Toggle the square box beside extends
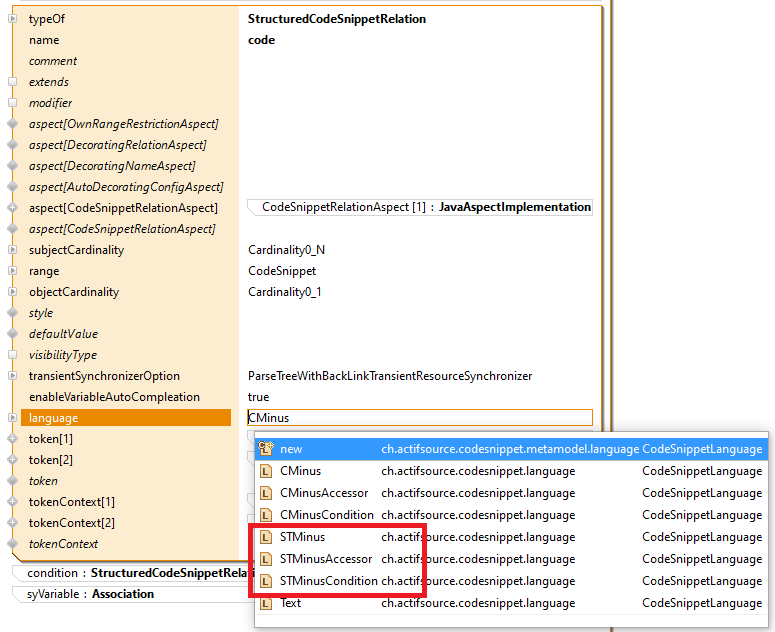 13,82
